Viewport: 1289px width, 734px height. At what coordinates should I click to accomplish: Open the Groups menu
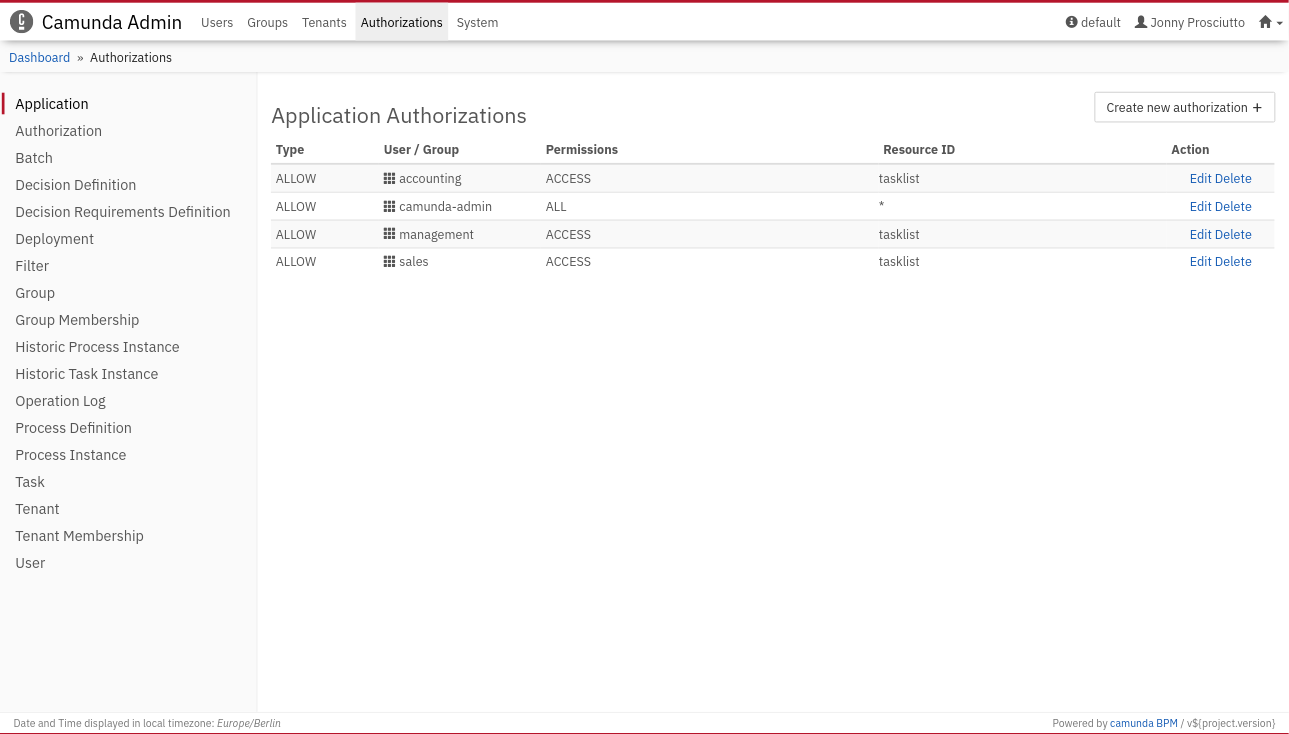[x=267, y=22]
